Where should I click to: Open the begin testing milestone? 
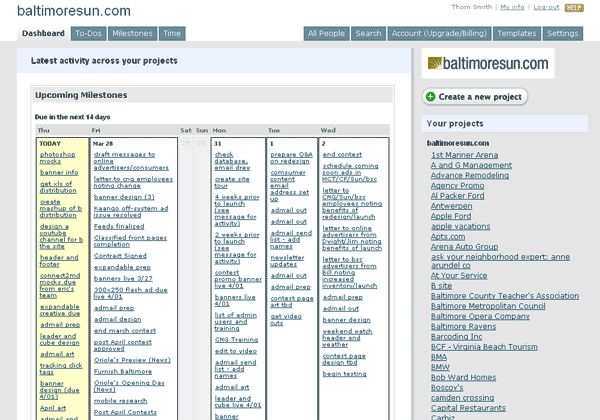344,374
